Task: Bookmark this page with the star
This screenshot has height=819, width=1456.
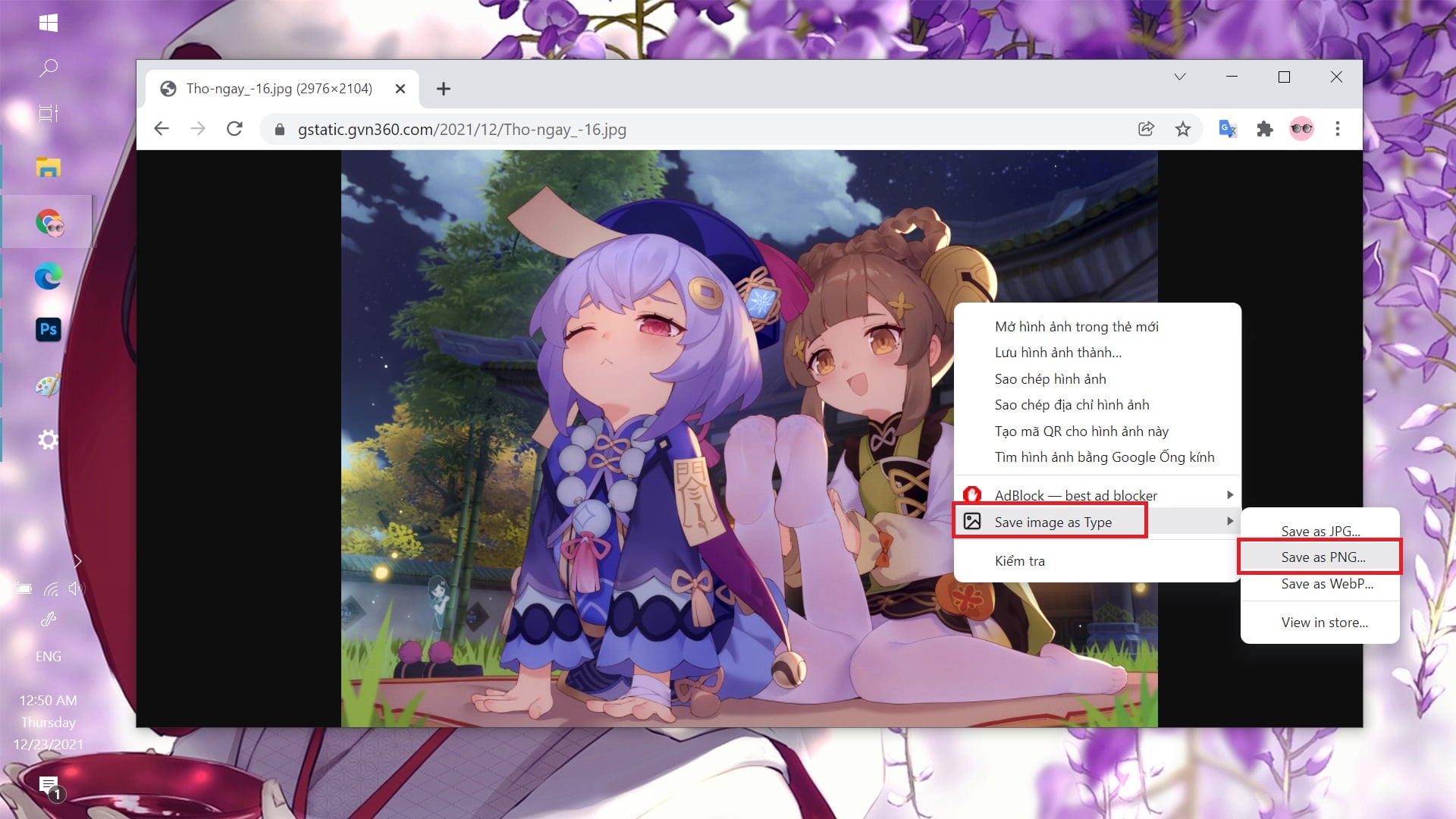Action: click(x=1183, y=129)
